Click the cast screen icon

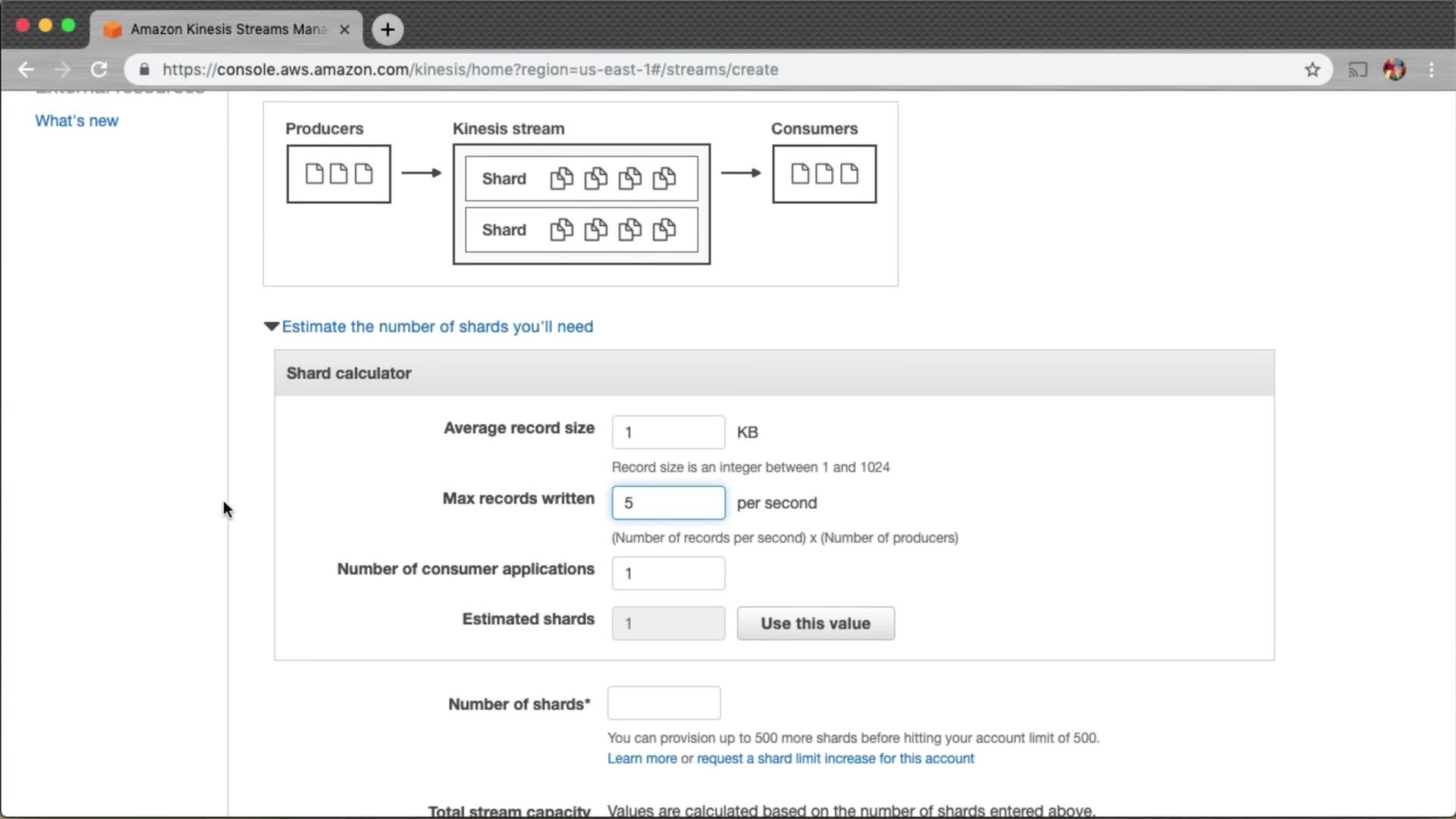coord(1357,70)
